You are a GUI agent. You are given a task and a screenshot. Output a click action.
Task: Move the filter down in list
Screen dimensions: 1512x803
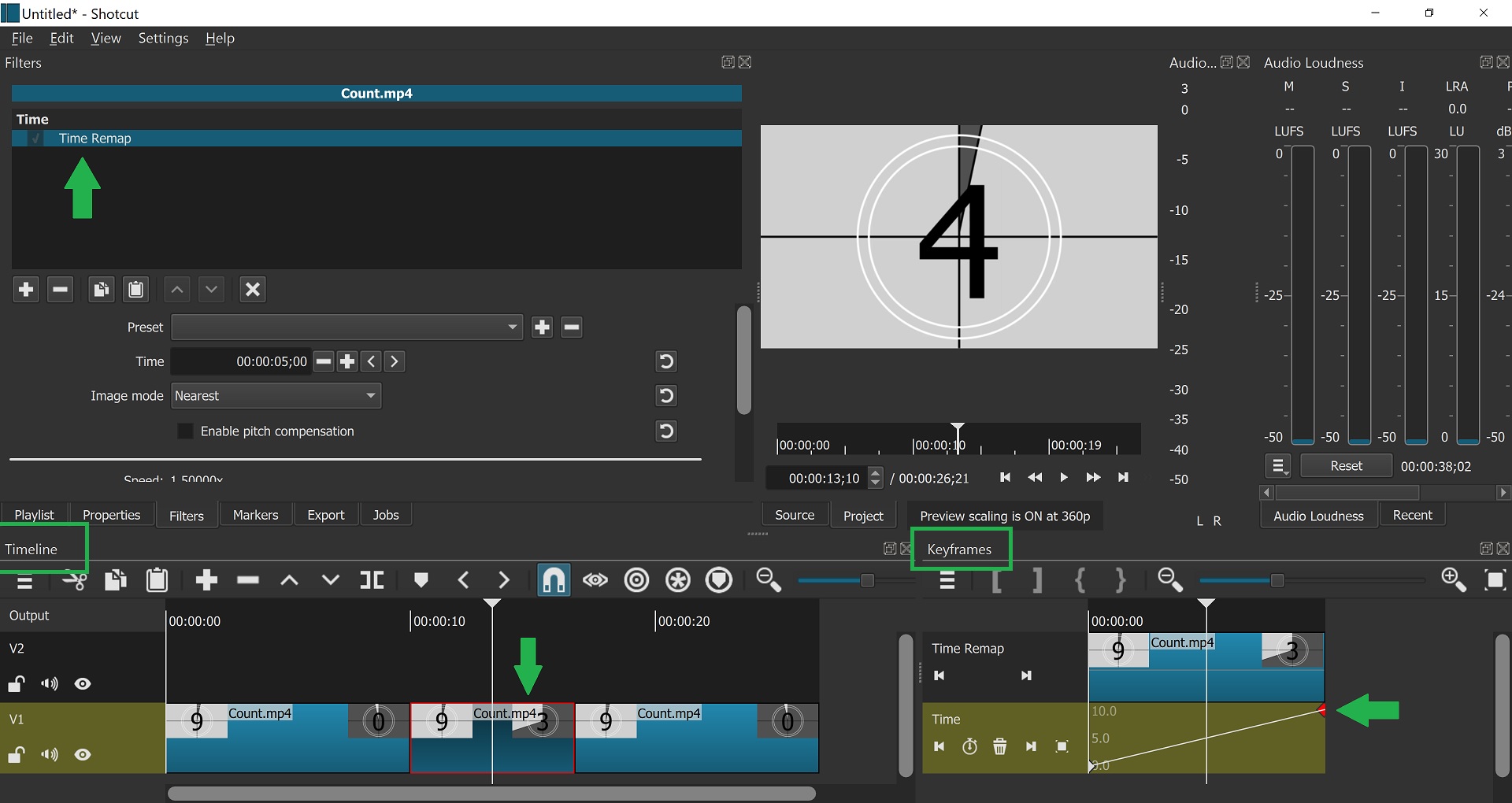click(211, 290)
